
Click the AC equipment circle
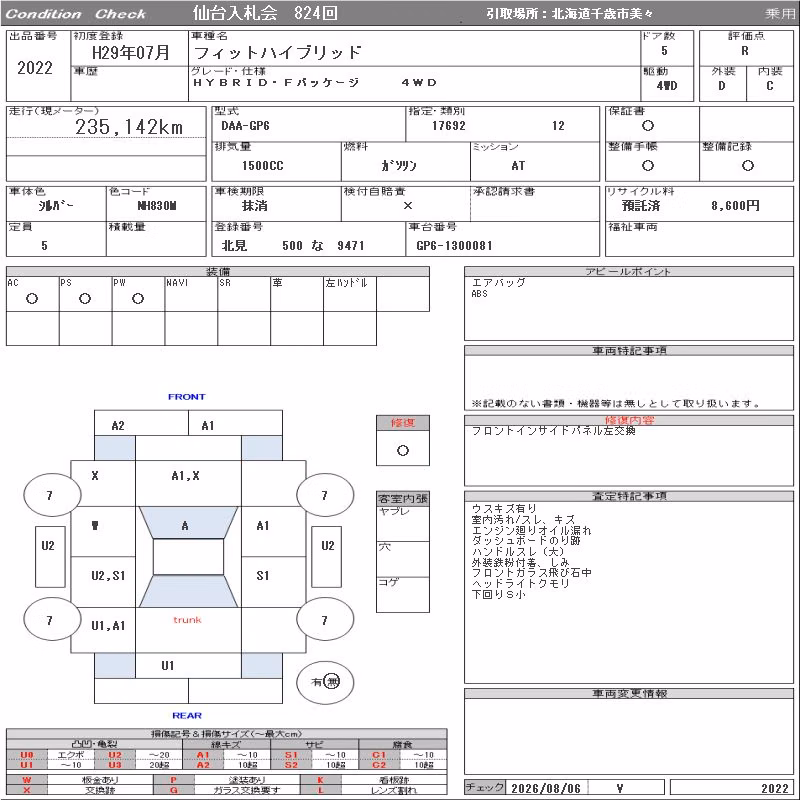[x=32, y=298]
